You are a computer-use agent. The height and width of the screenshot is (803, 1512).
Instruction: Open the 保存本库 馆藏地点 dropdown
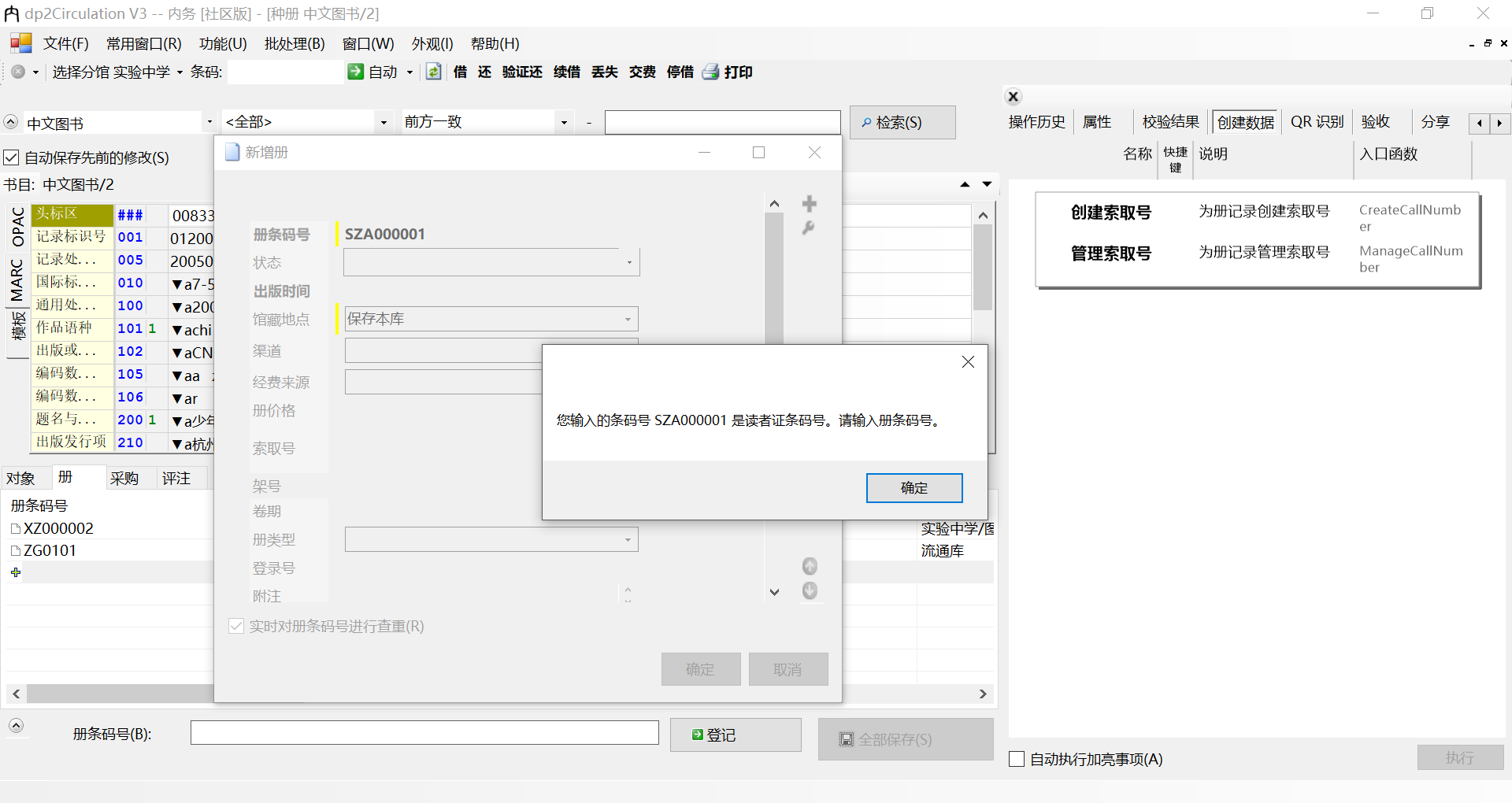pyautogui.click(x=628, y=319)
